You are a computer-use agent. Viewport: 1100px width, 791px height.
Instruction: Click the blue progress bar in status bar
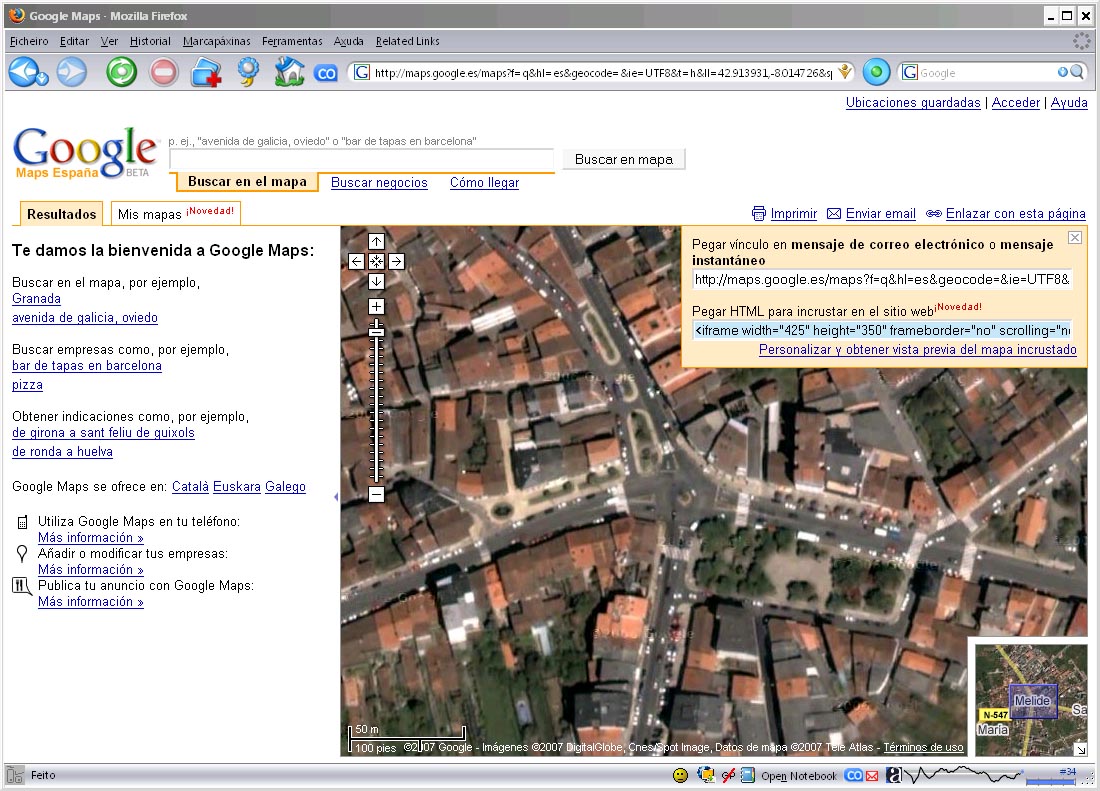[1050, 780]
